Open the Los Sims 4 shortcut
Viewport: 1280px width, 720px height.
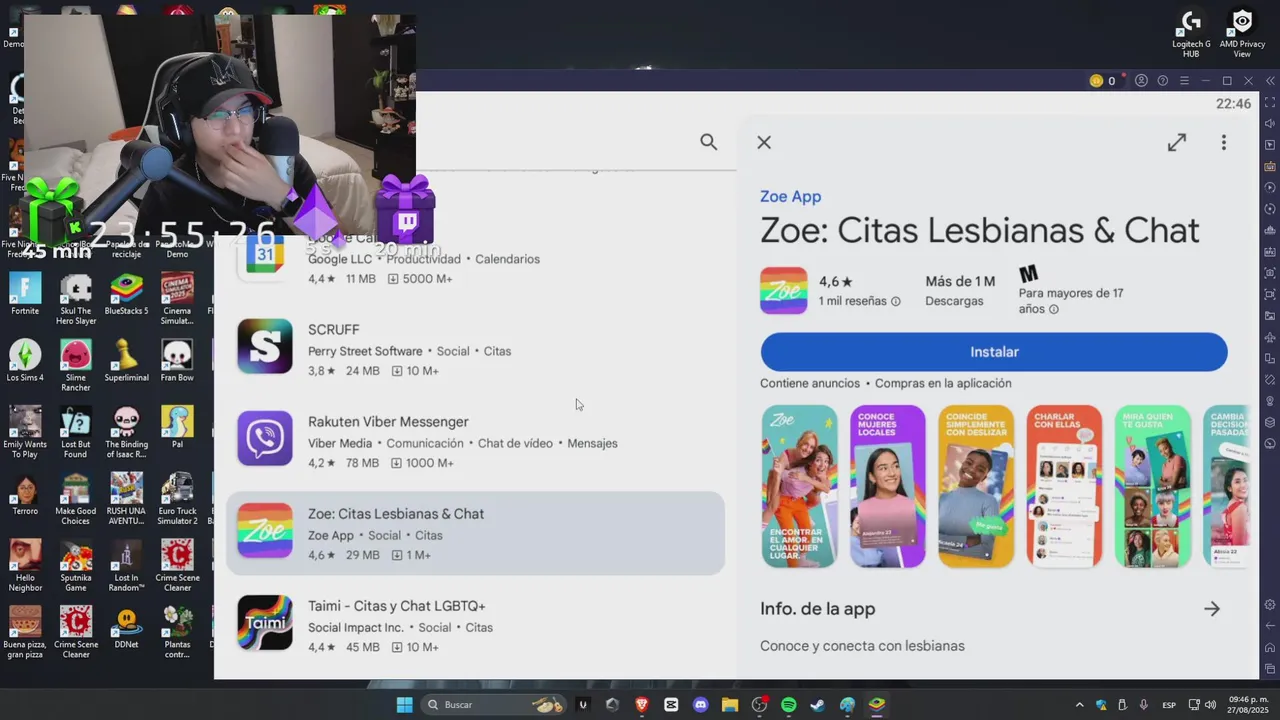(25, 361)
